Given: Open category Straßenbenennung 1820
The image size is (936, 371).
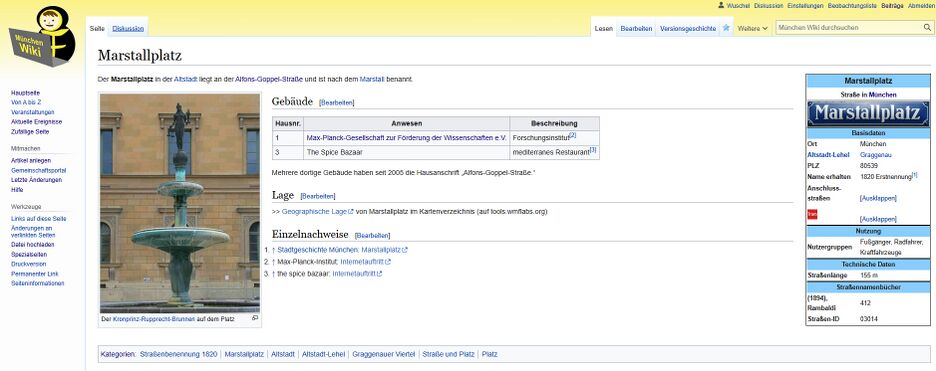Looking at the screenshot, I should coord(178,354).
